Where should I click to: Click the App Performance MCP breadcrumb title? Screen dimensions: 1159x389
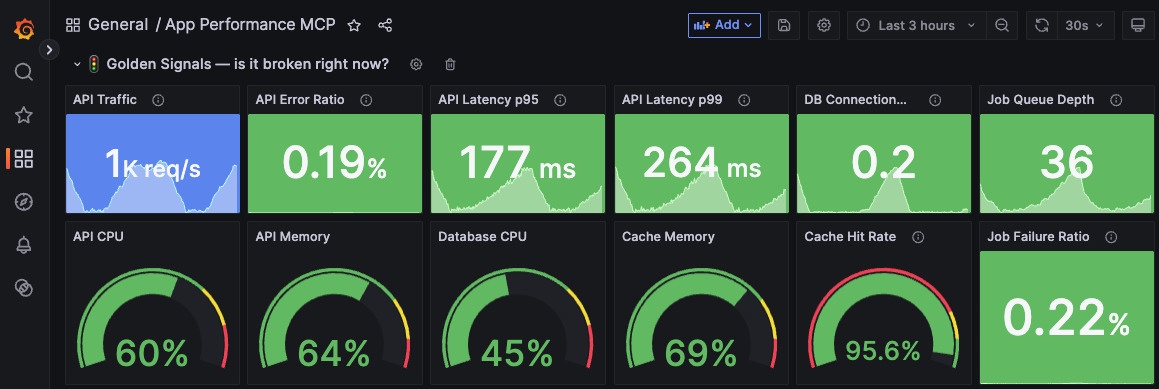click(251, 25)
